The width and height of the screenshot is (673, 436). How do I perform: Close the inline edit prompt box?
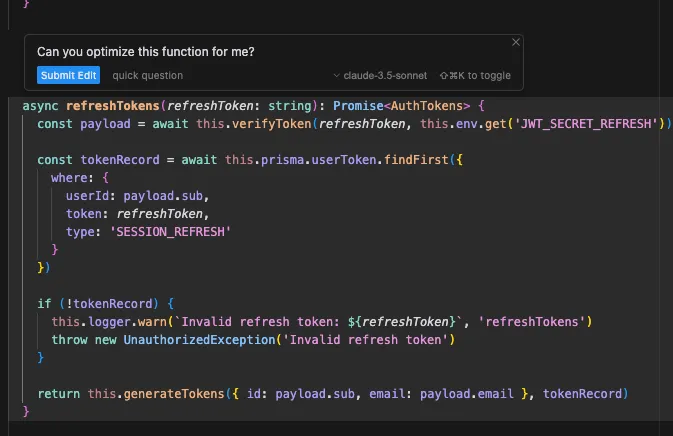point(516,42)
